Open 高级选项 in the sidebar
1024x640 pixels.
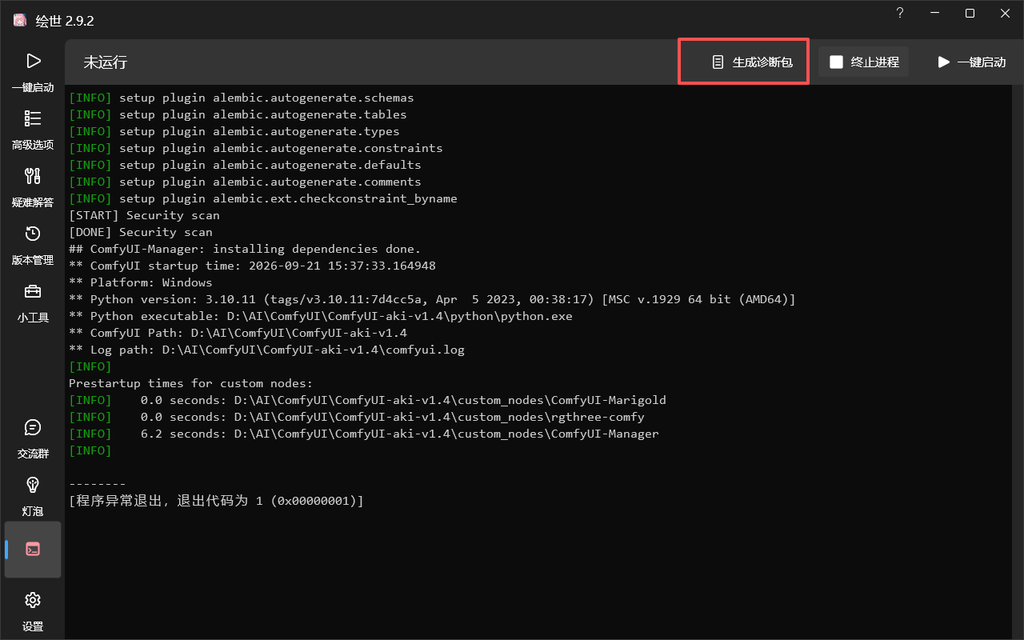[33, 129]
